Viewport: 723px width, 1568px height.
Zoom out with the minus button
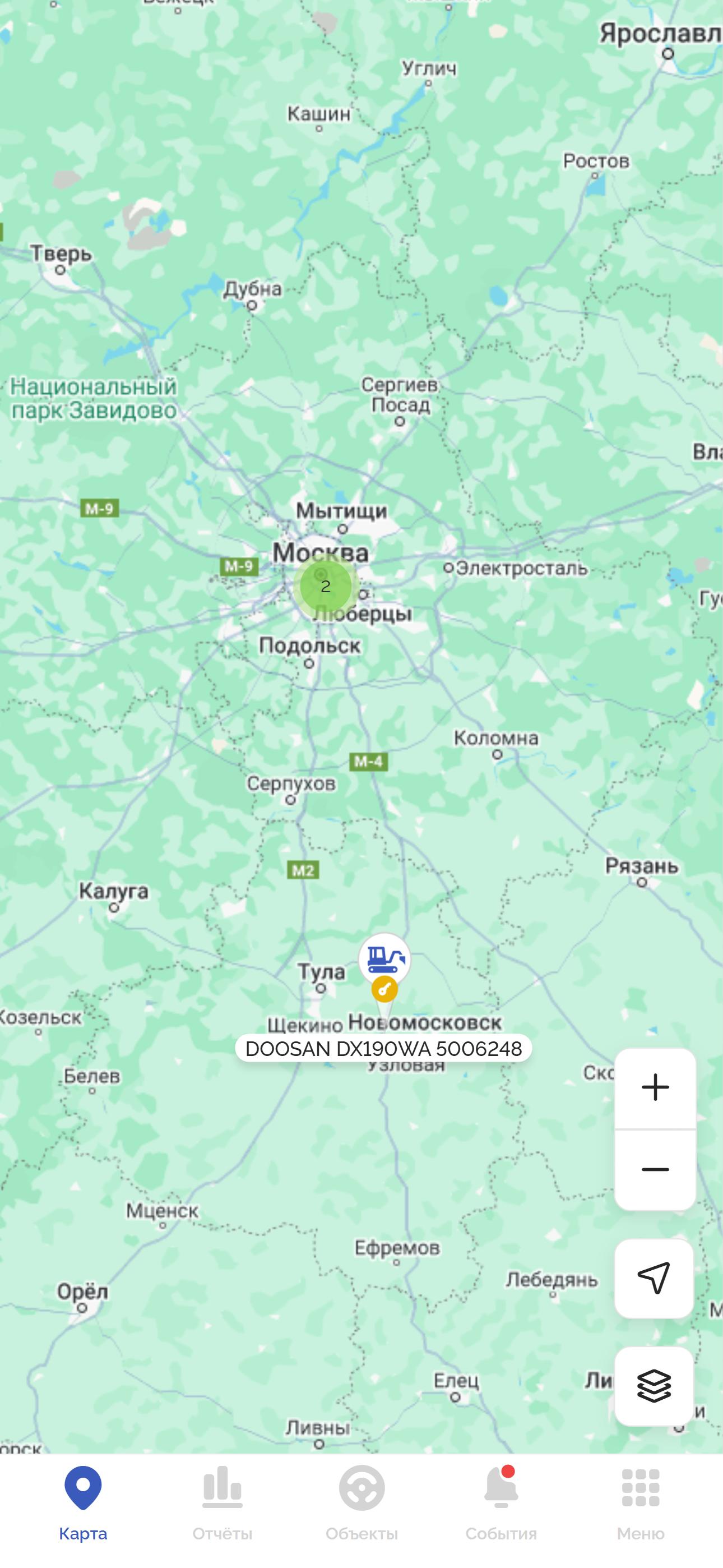[x=655, y=1169]
